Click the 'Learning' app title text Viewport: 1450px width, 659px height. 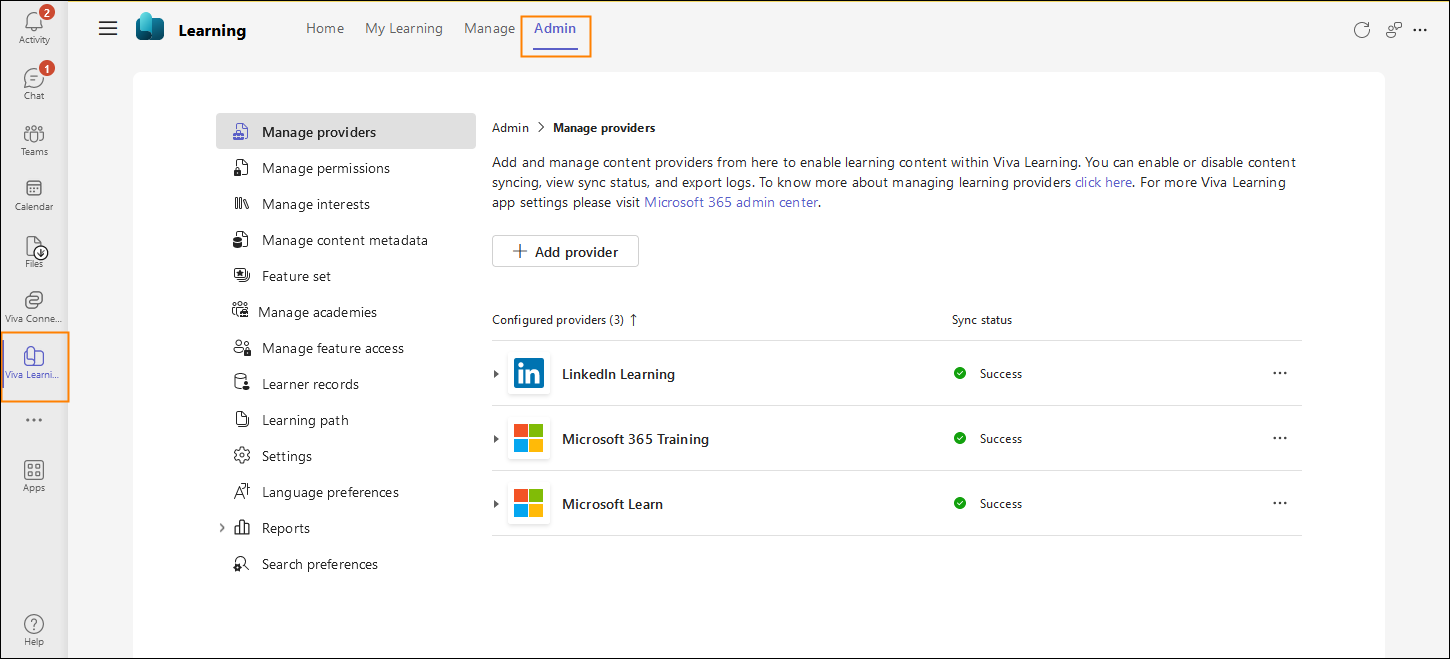[x=212, y=30]
